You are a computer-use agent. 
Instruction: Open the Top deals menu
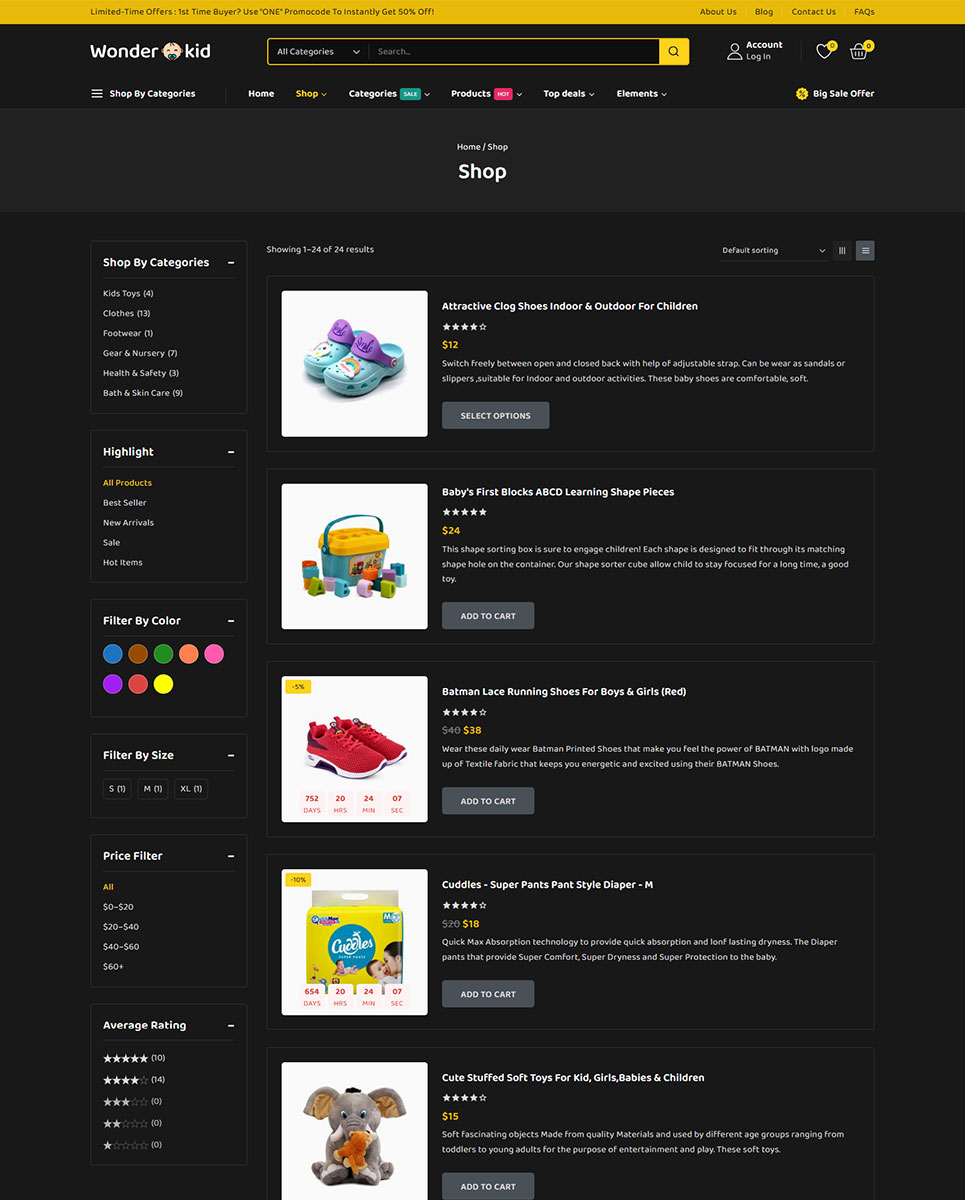pos(569,94)
